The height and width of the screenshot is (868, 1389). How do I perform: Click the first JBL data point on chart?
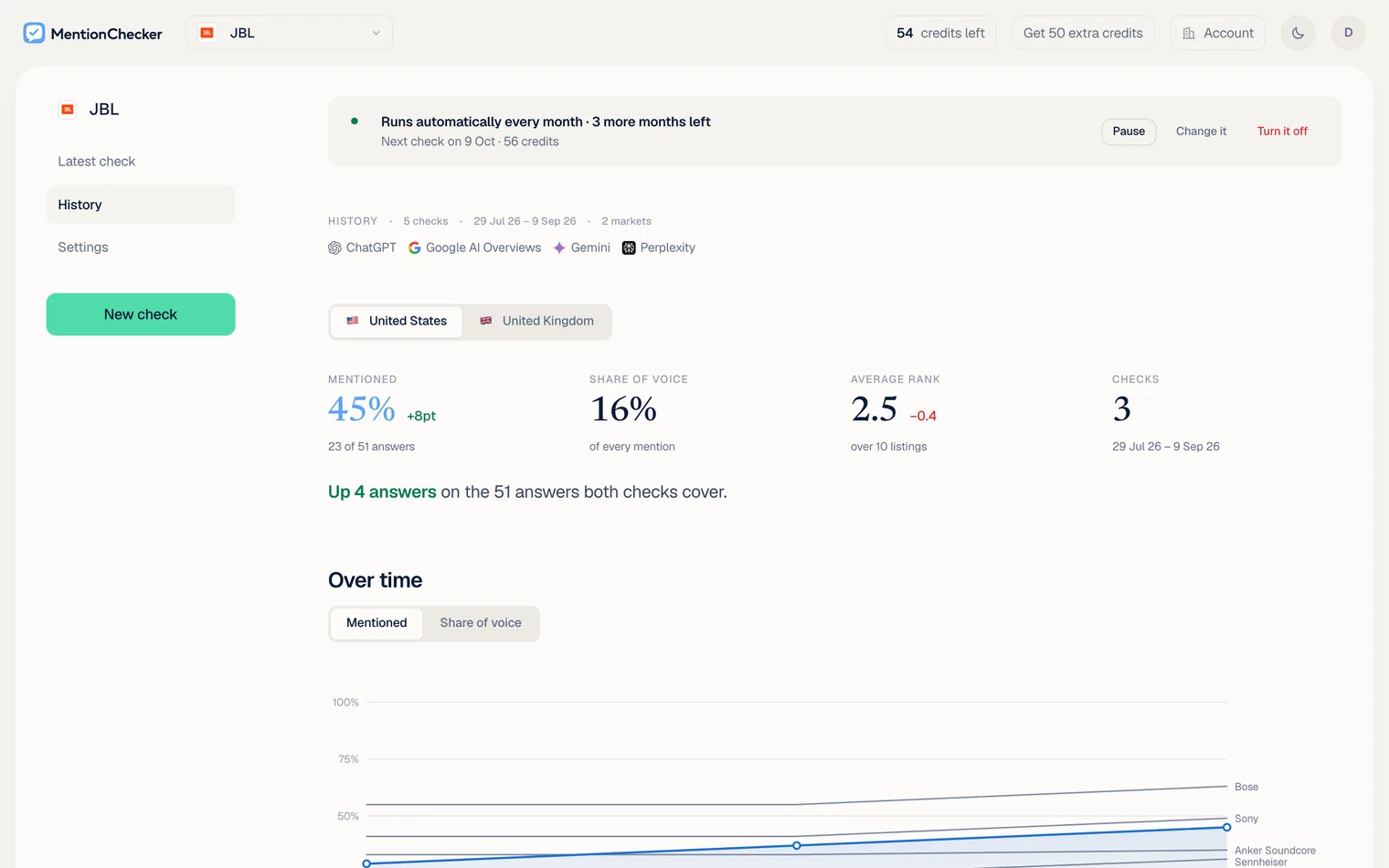tap(366, 863)
